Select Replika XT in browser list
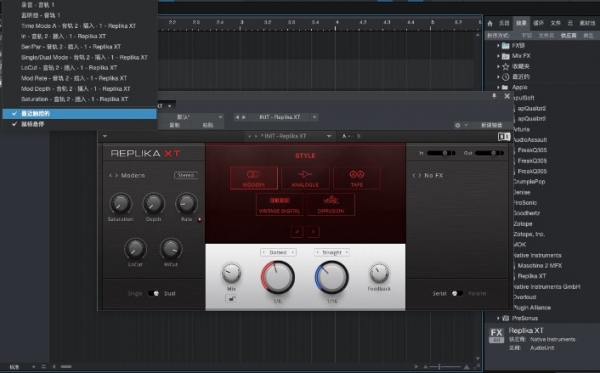 click(x=532, y=276)
